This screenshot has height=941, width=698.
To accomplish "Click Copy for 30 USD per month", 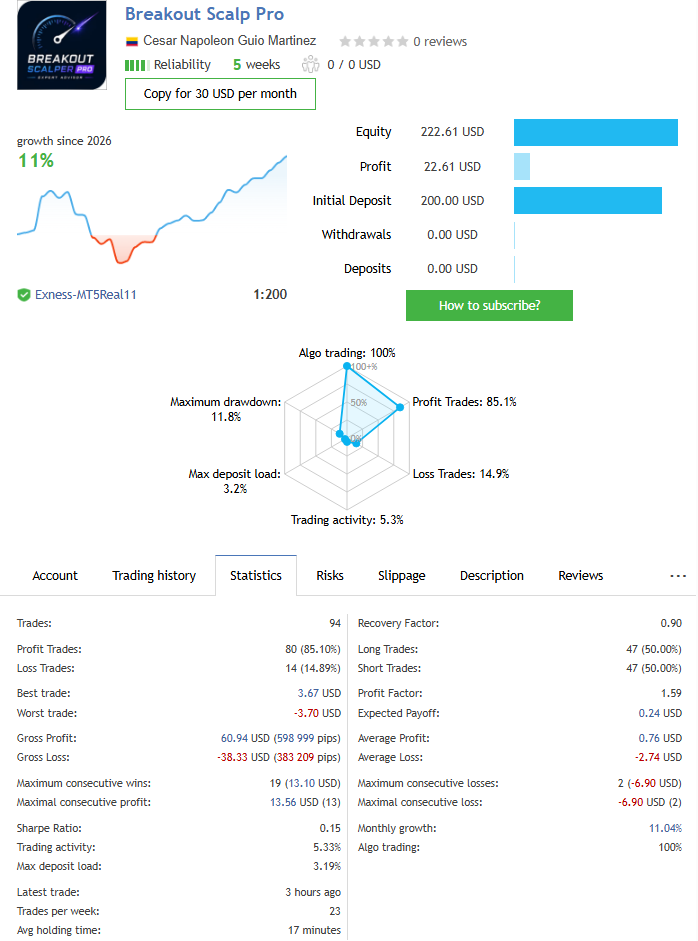I will click(x=220, y=94).
